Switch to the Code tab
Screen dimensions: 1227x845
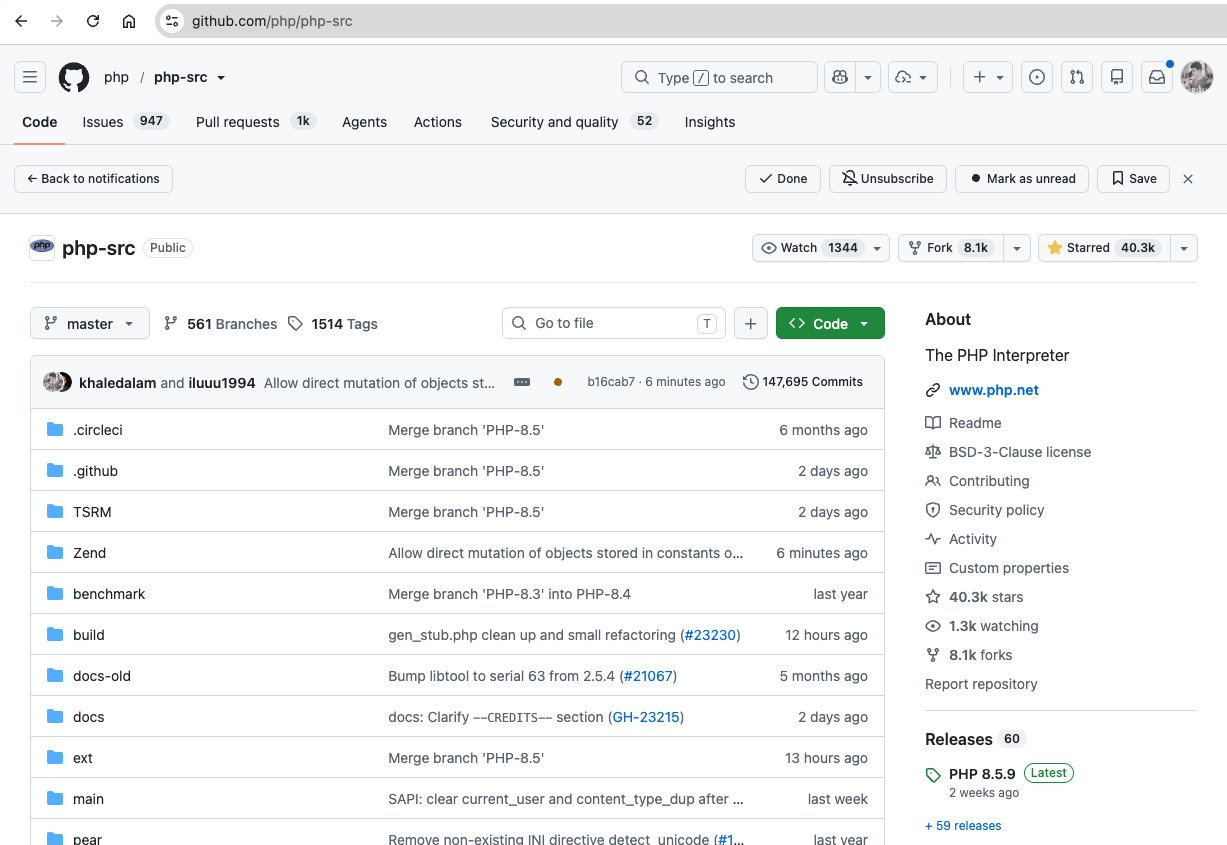(x=40, y=122)
